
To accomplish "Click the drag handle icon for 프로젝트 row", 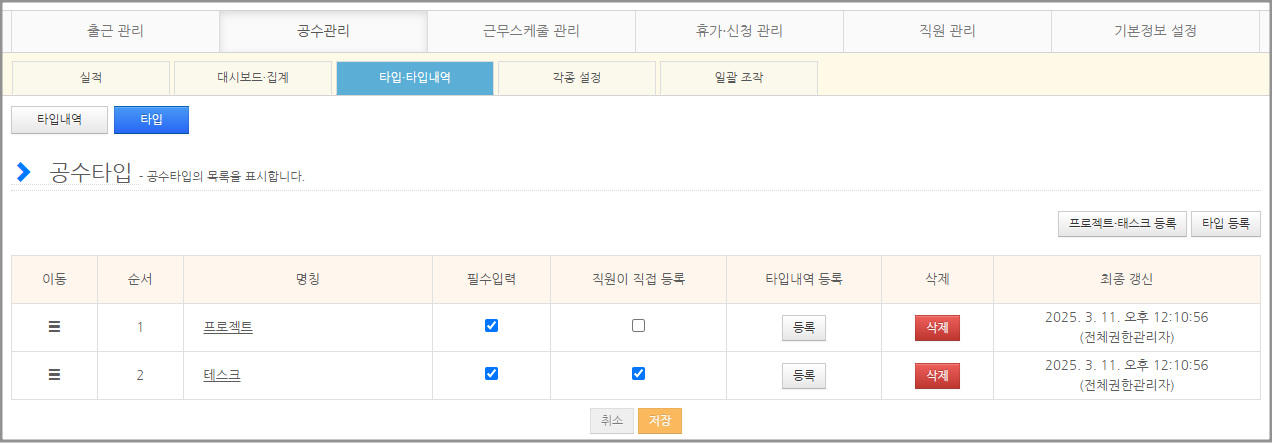I will tap(54, 327).
